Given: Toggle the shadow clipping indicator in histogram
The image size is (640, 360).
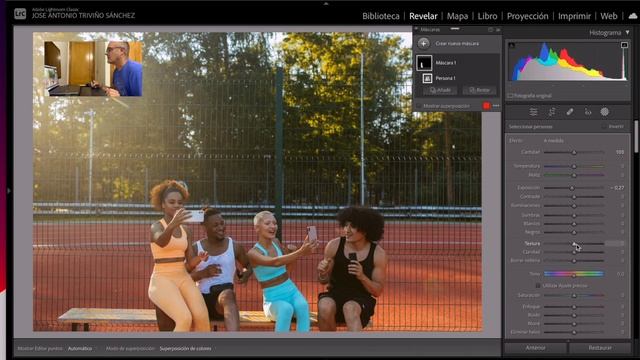Looking at the screenshot, I should coord(511,45).
